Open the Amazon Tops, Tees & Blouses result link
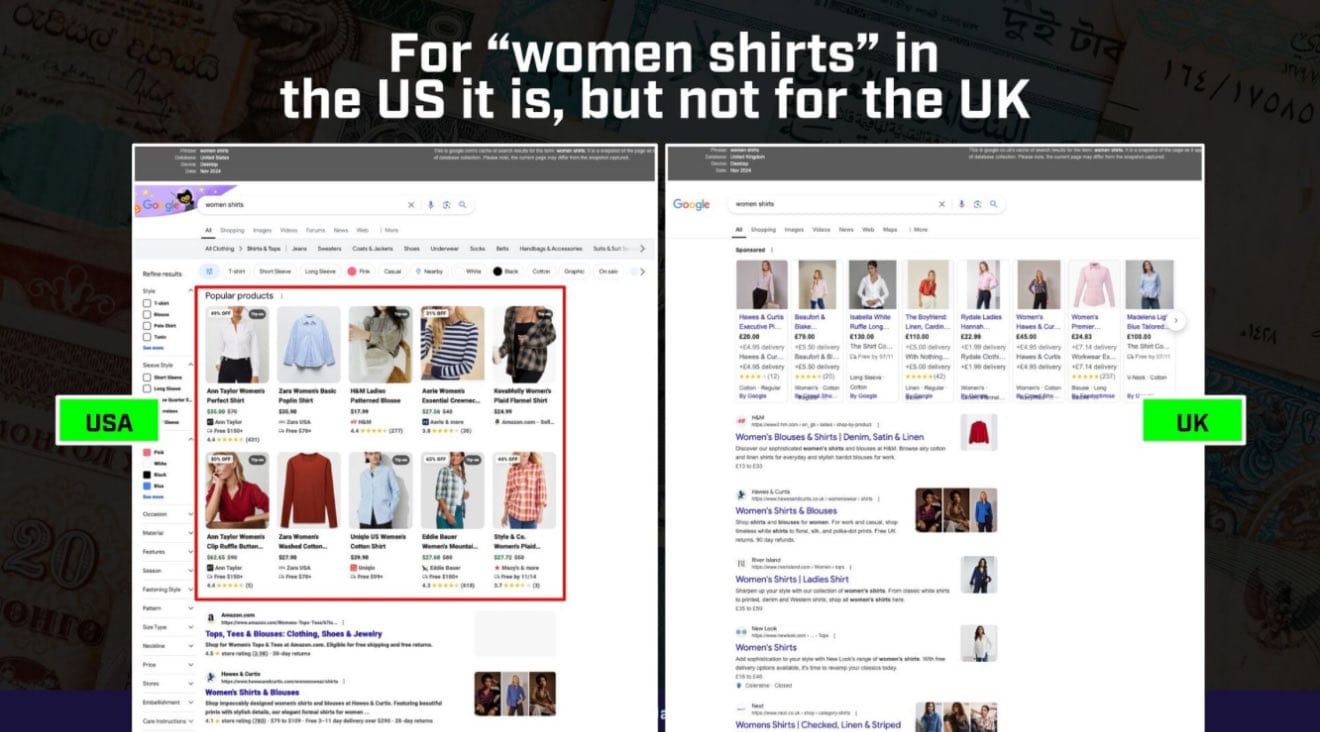 click(x=294, y=633)
